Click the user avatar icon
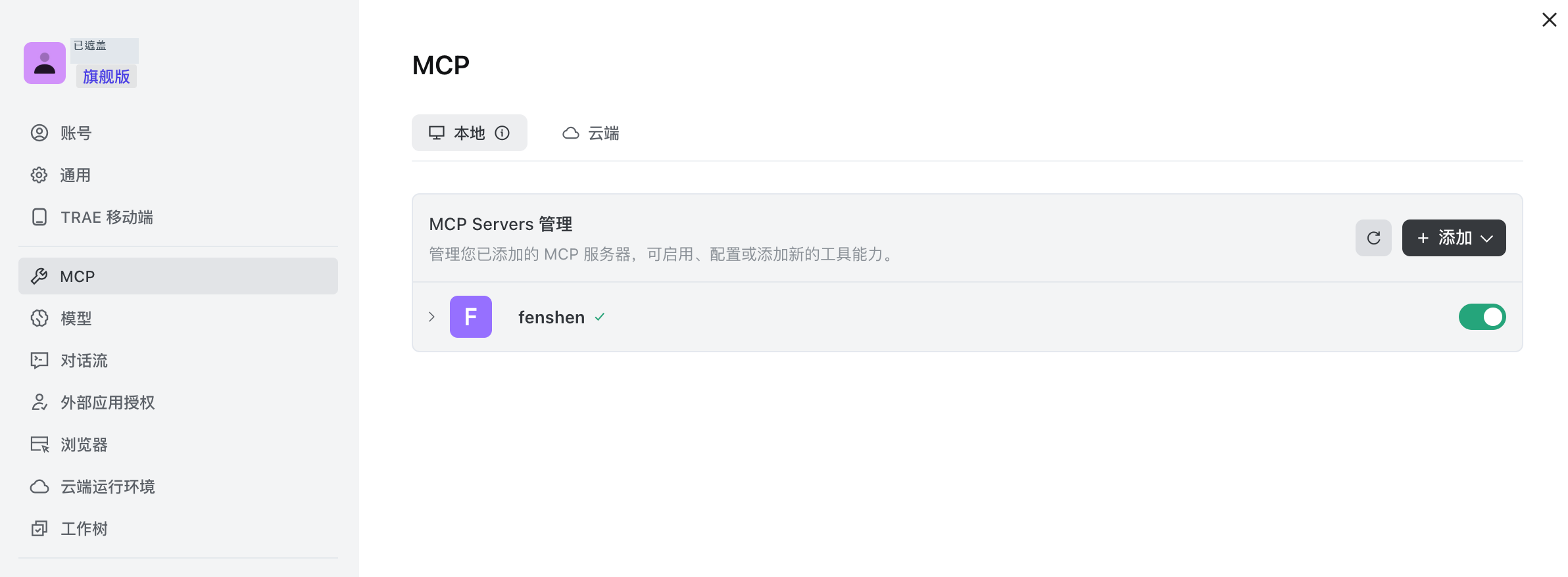The width and height of the screenshot is (1568, 577). (x=45, y=63)
